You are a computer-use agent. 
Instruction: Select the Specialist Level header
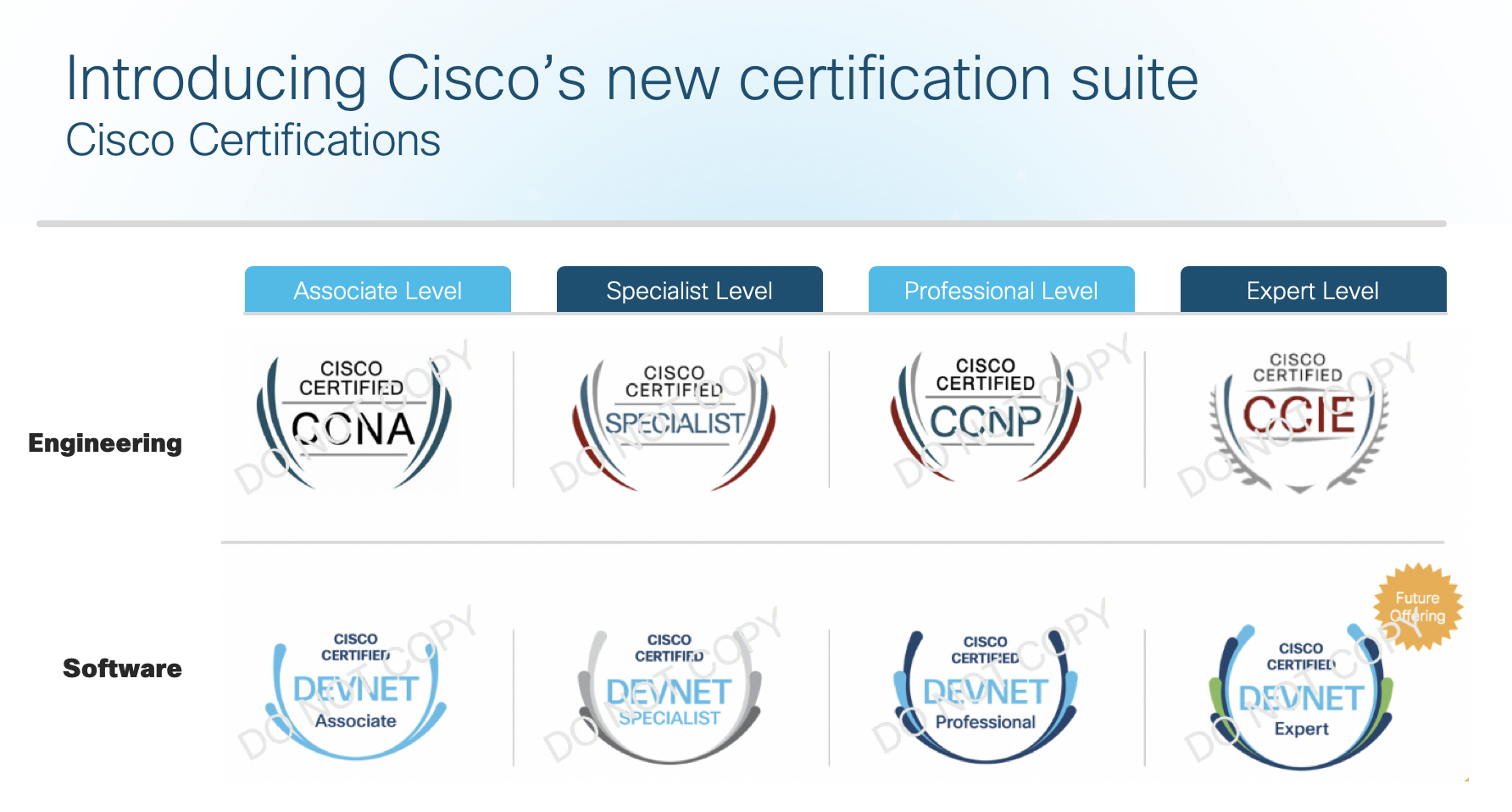[x=689, y=291]
